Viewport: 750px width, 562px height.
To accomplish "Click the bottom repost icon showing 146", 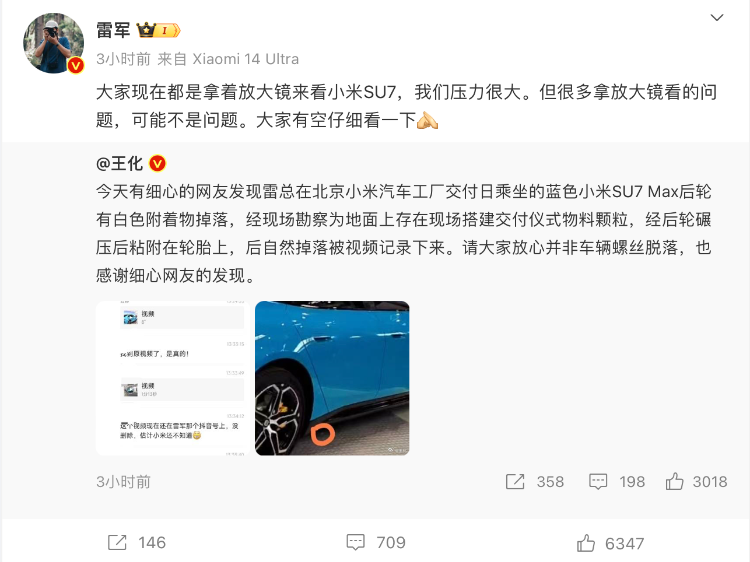I will (x=117, y=542).
